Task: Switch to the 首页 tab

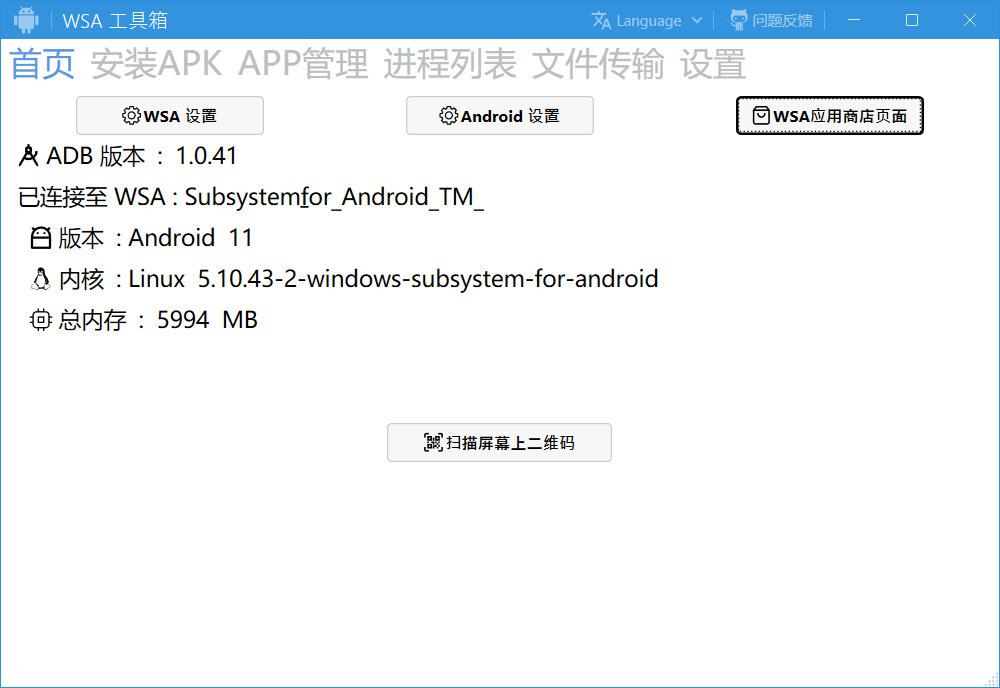Action: [42, 64]
